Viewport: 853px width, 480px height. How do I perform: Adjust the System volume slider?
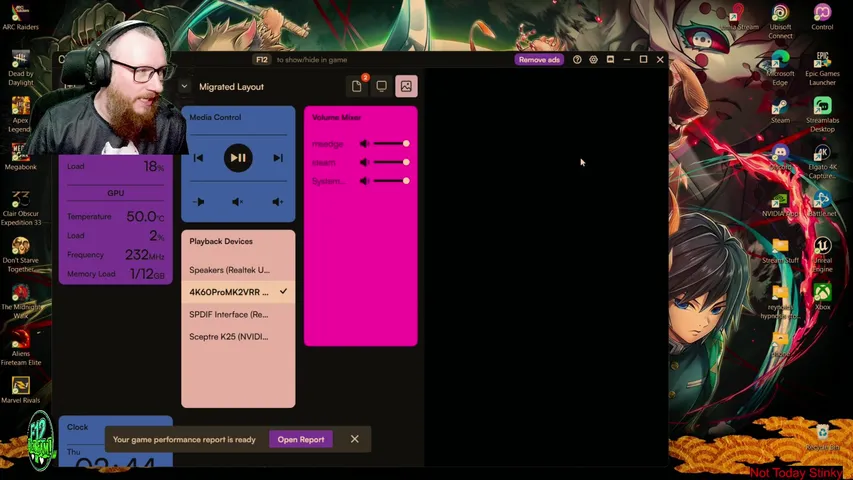pos(392,181)
